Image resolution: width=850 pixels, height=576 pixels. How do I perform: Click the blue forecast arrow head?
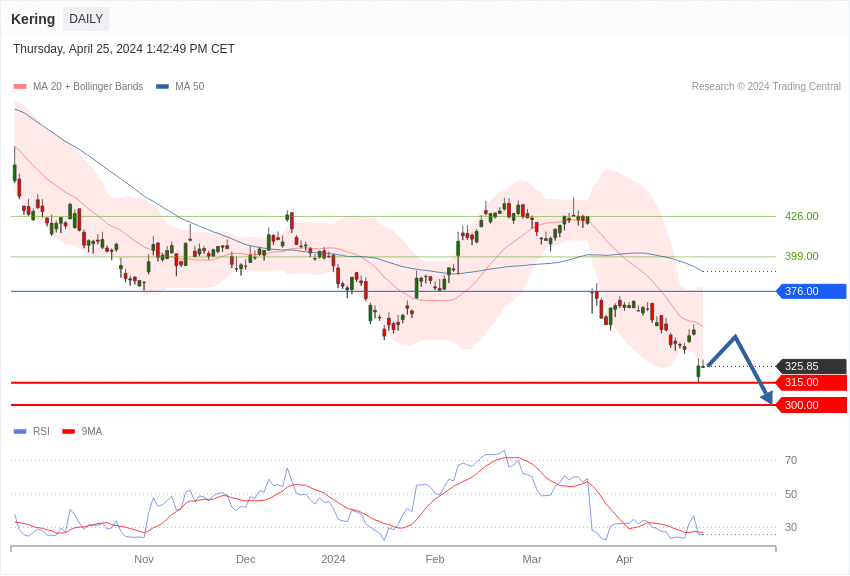coord(768,397)
